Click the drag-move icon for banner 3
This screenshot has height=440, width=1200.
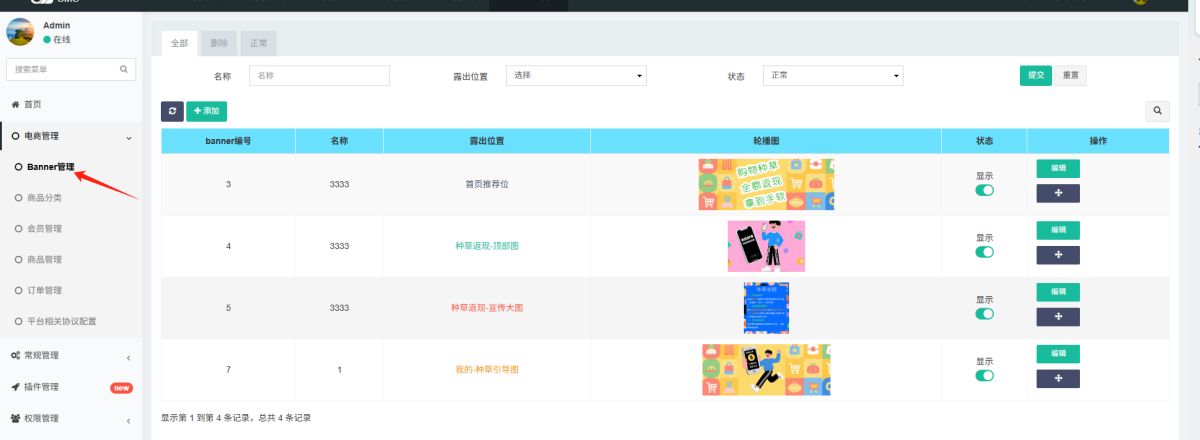click(x=1058, y=193)
